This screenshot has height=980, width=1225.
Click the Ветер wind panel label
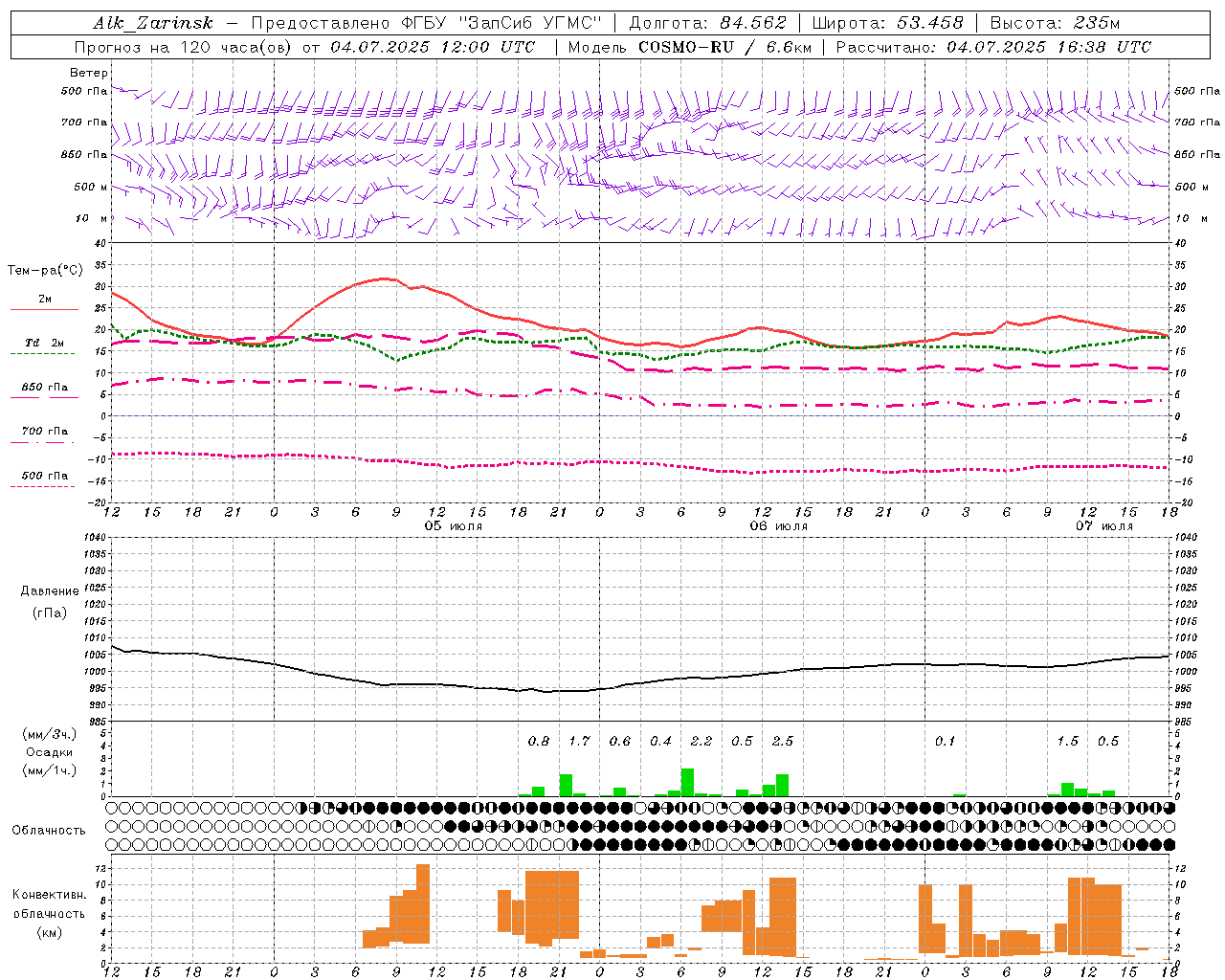pyautogui.click(x=89, y=73)
